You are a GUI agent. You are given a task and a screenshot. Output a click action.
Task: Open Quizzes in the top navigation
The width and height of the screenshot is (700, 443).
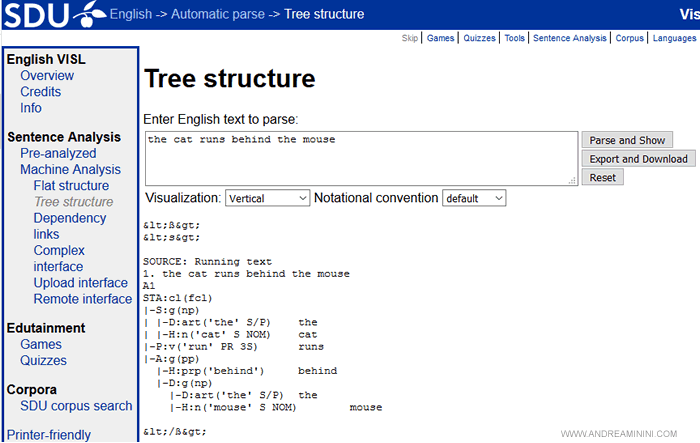480,38
